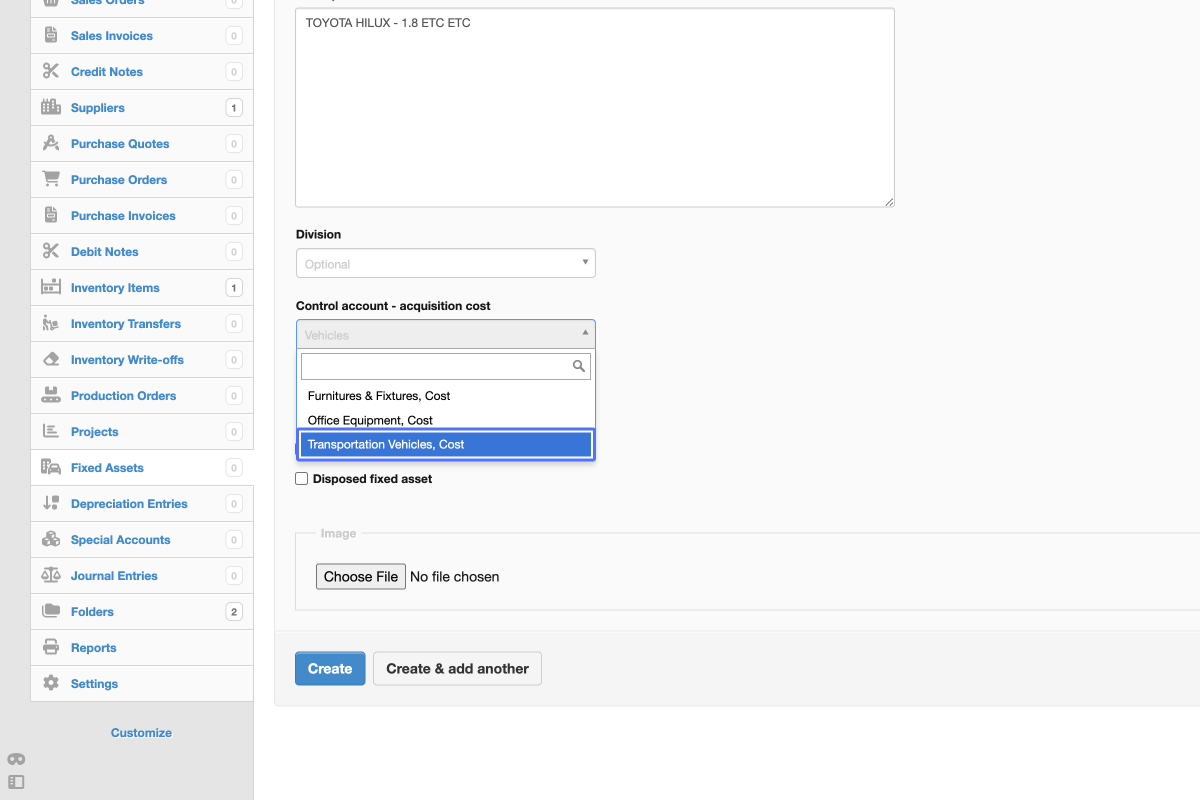Image resolution: width=1200 pixels, height=800 pixels.
Task: Click the Customize link
Action: click(x=141, y=733)
